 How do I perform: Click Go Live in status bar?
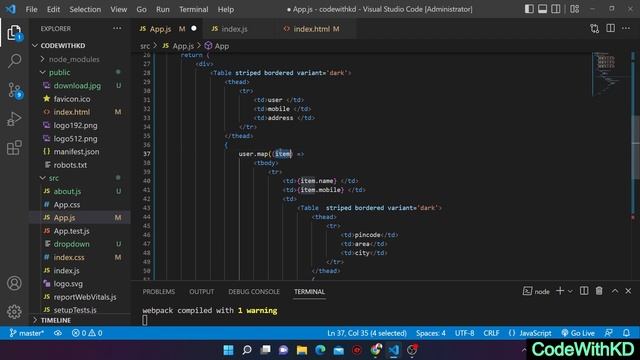click(578, 333)
